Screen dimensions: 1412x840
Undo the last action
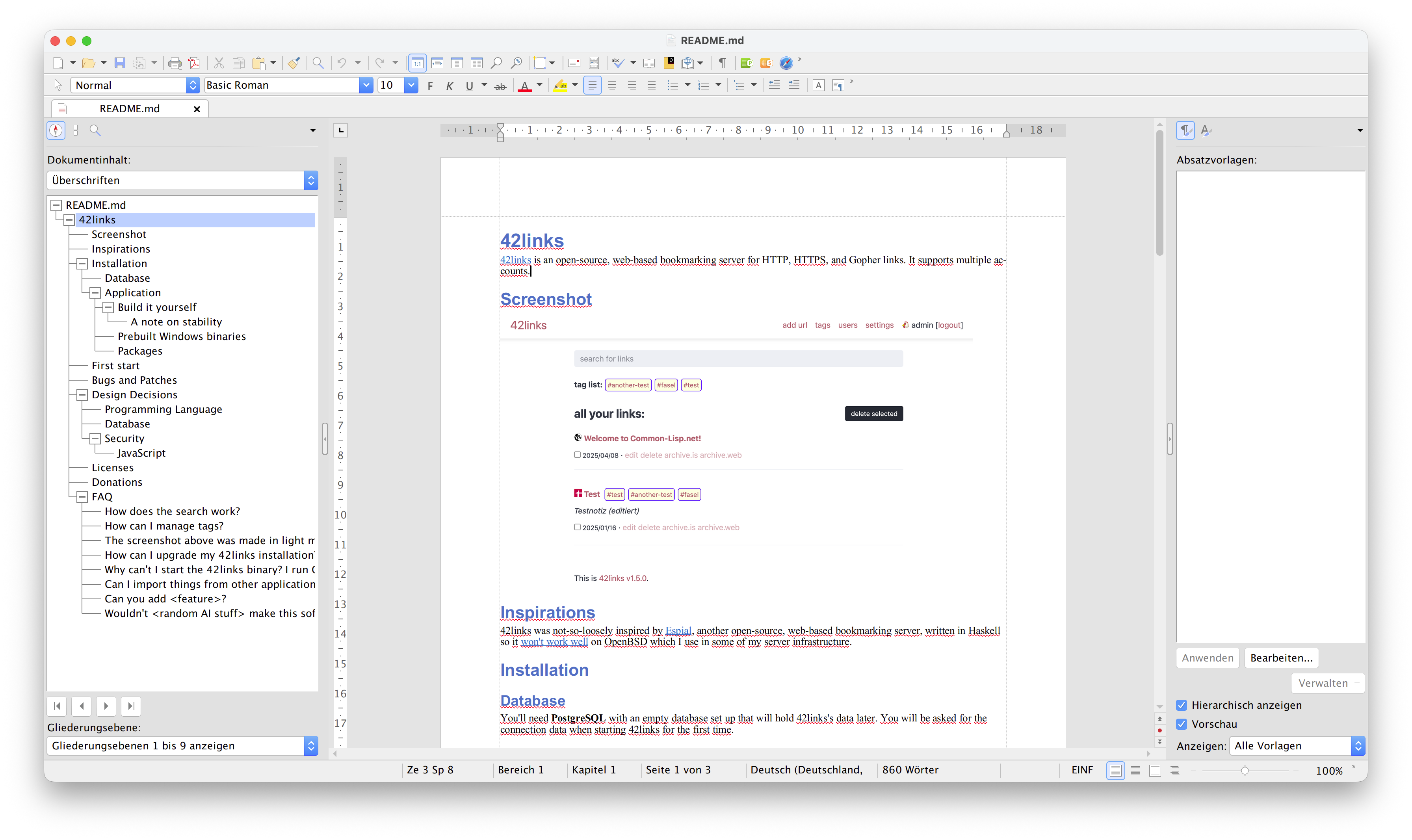tap(342, 63)
